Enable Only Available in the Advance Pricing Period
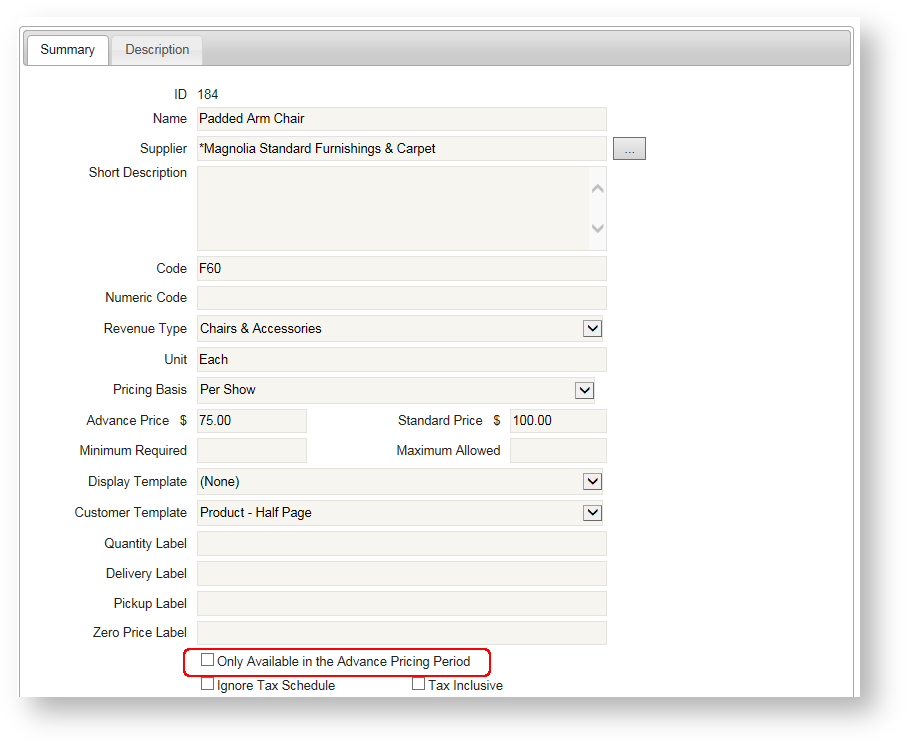 [x=207, y=661]
